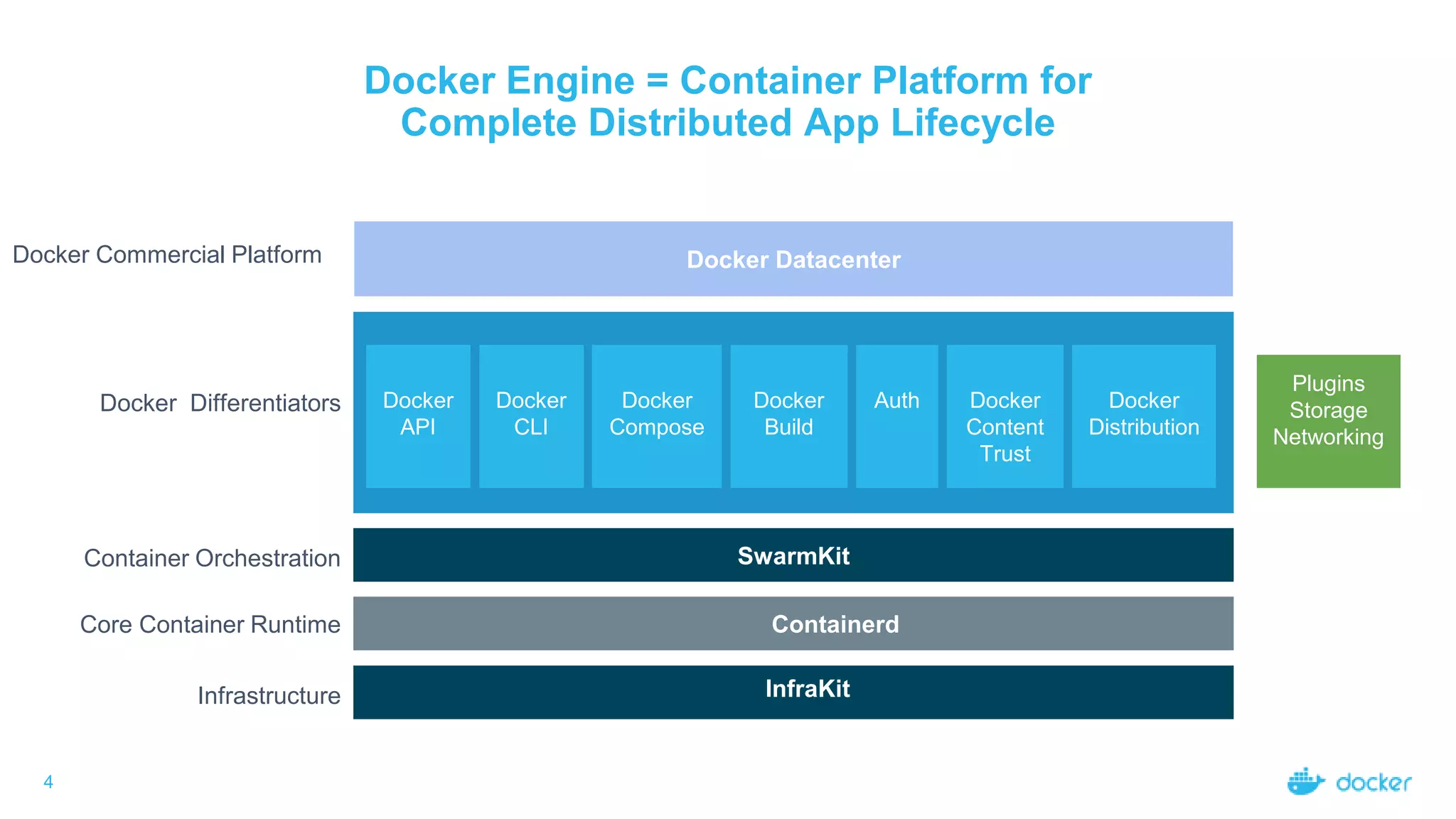
Task: Click the Docker Build block
Action: pos(788,416)
